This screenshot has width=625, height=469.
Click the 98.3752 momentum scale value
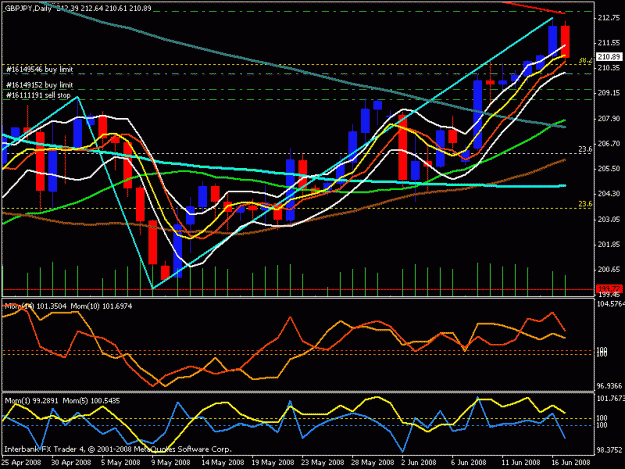[x=609, y=450]
